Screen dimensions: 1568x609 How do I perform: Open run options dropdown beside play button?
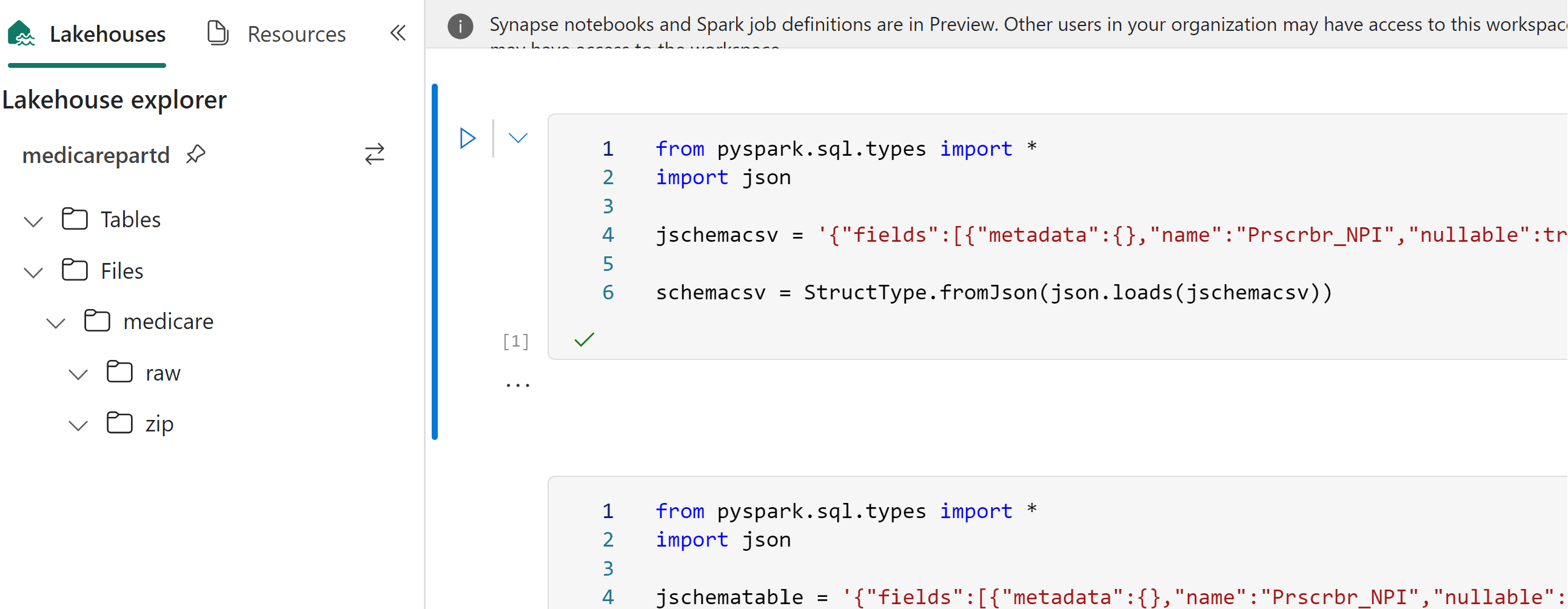(x=518, y=138)
